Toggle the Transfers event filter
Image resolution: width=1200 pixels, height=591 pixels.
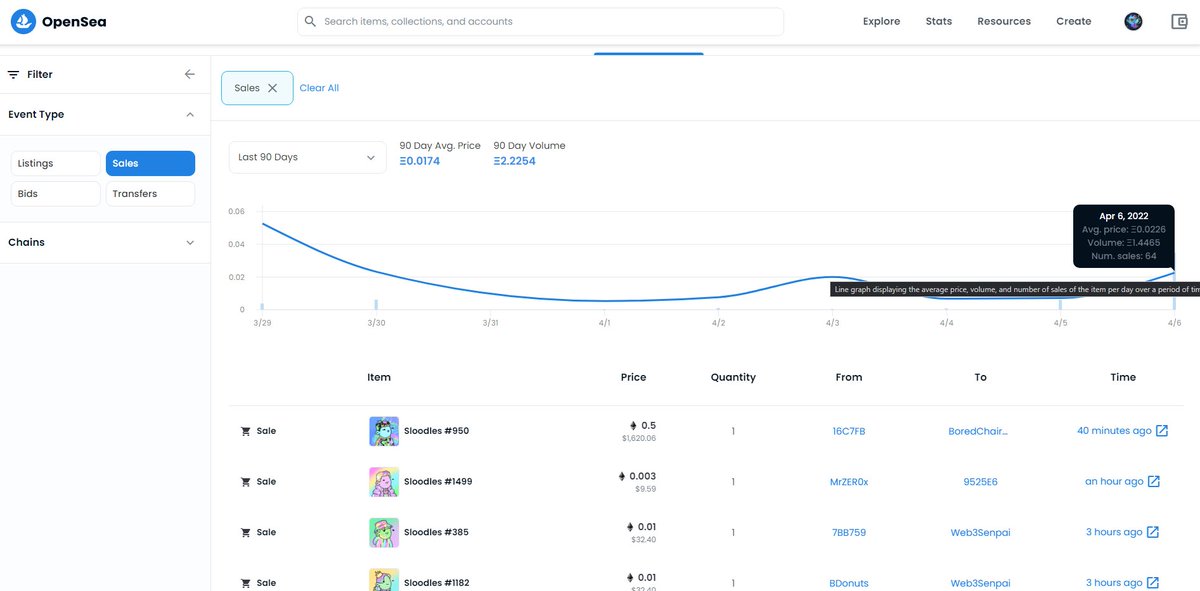point(150,193)
